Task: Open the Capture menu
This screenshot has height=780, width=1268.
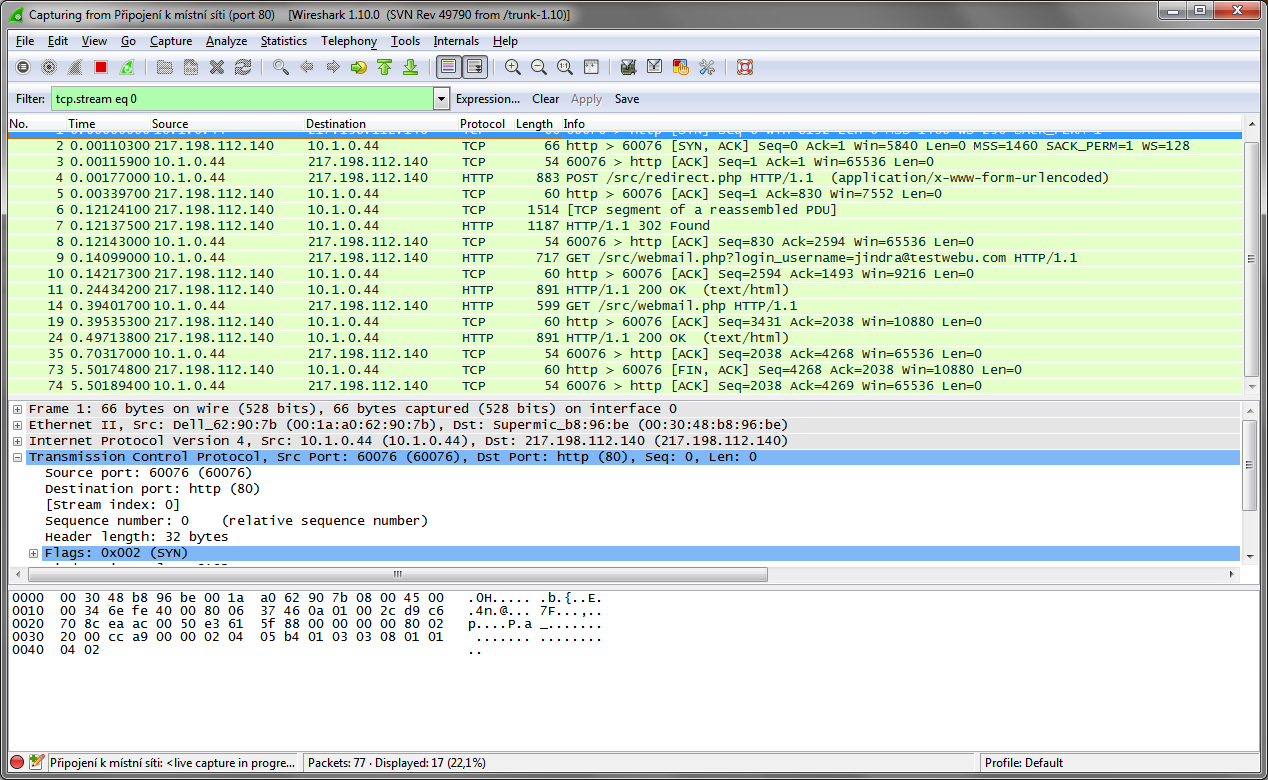Action: [171, 41]
